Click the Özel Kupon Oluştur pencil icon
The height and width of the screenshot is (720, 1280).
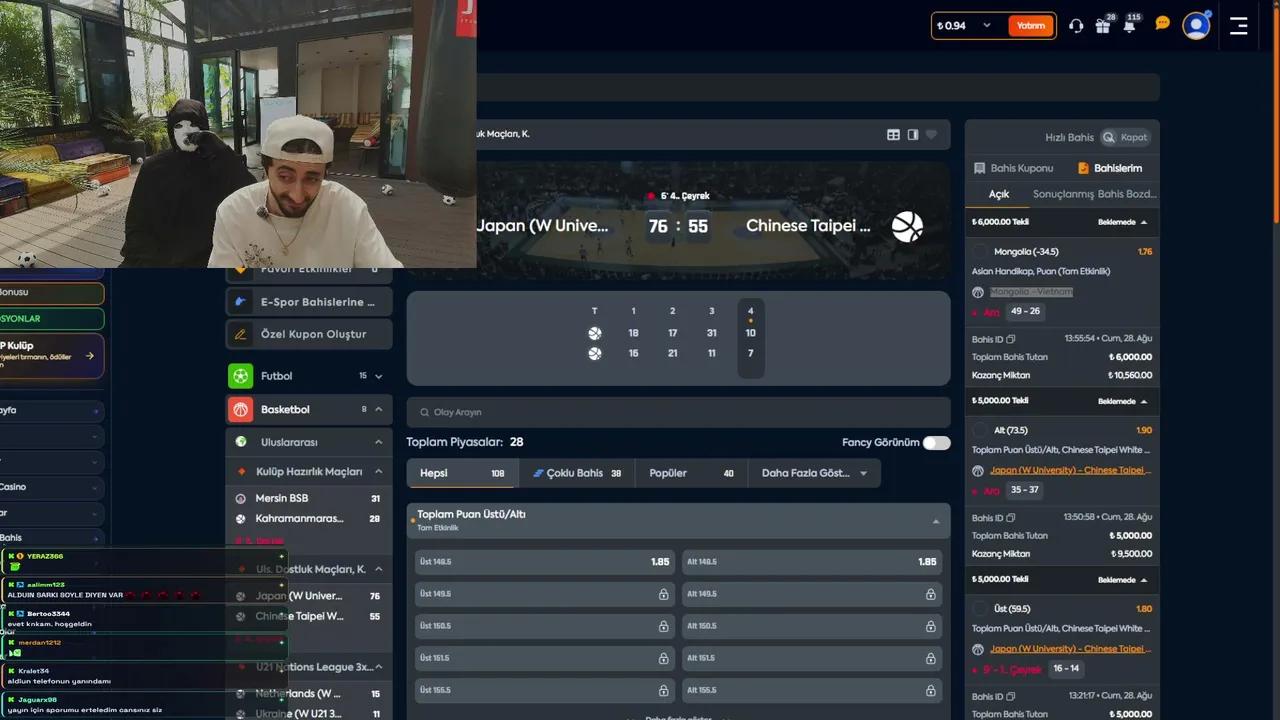(240, 334)
